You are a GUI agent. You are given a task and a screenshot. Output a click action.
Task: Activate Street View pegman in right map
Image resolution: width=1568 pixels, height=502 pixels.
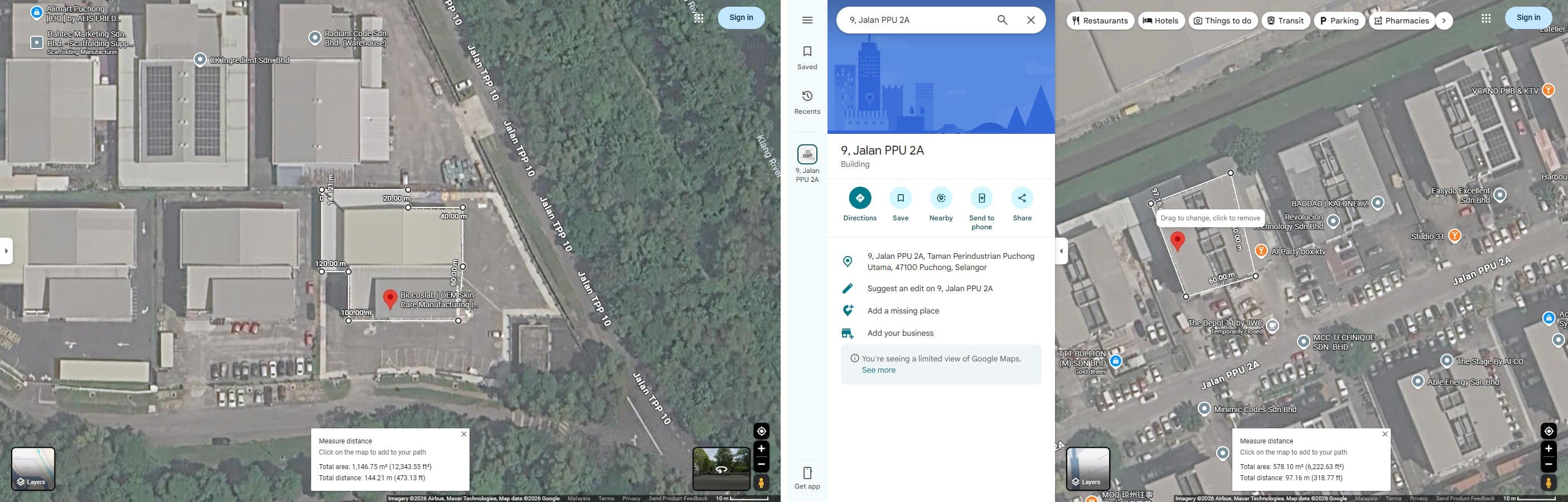1548,482
